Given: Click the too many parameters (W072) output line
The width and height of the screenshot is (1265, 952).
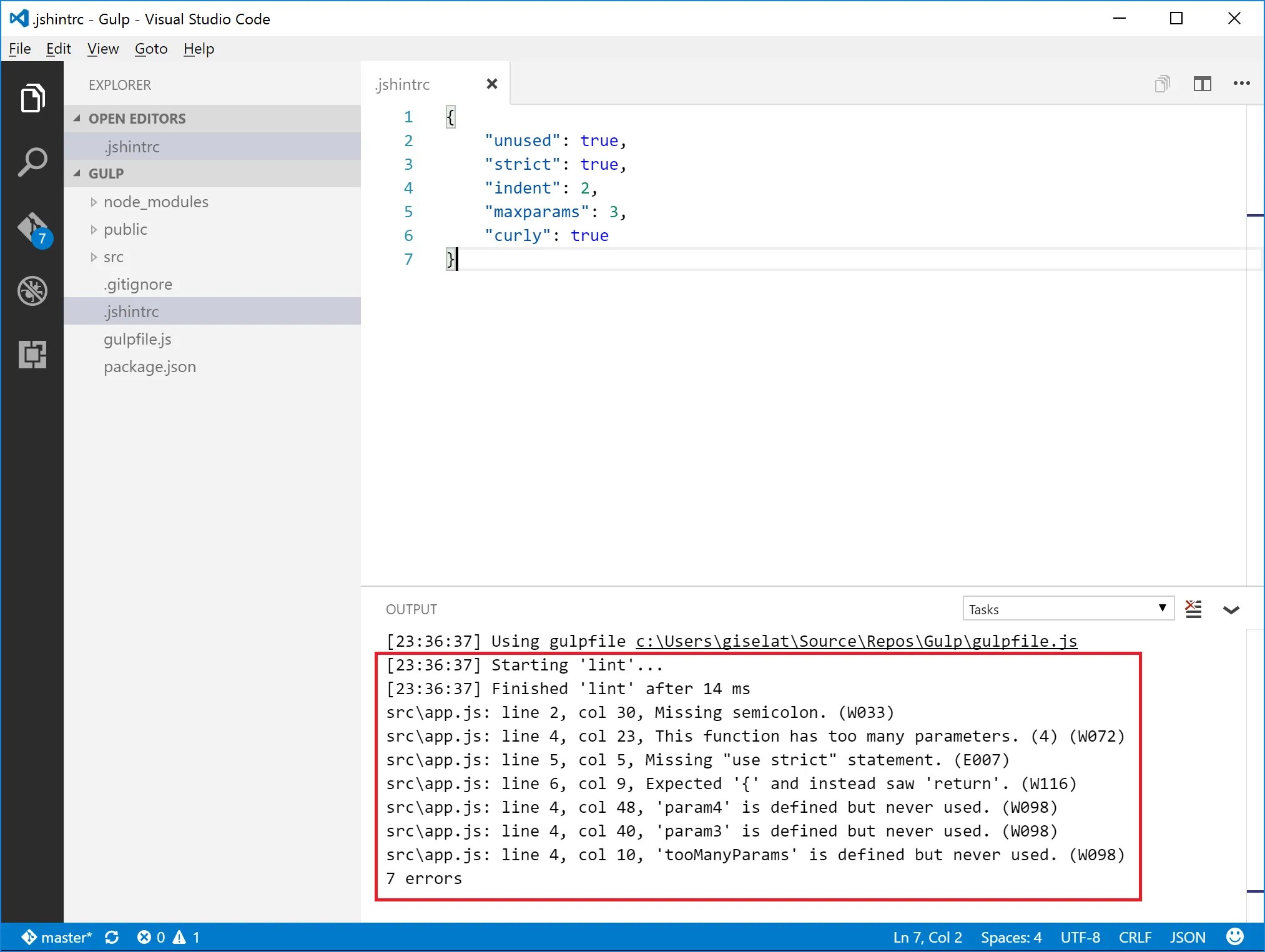Looking at the screenshot, I should 756,736.
